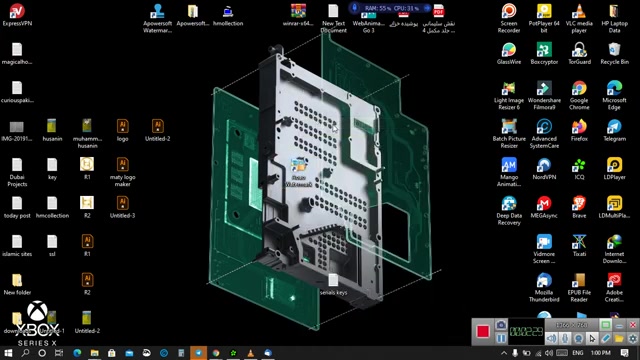Viewport: 640px width, 360px height.
Task: Open the recording resolution size selector
Action: tap(571, 325)
